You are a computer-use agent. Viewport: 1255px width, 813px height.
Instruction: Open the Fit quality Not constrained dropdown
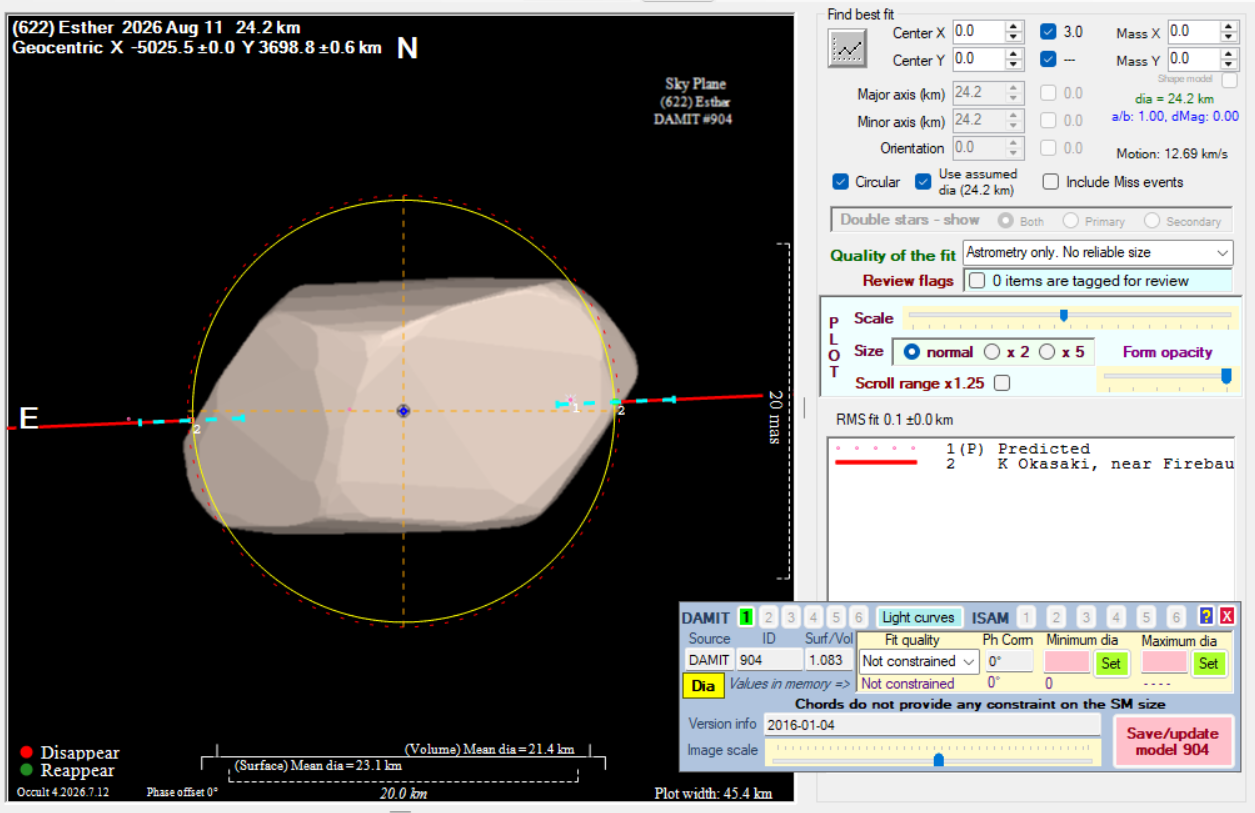click(x=919, y=661)
